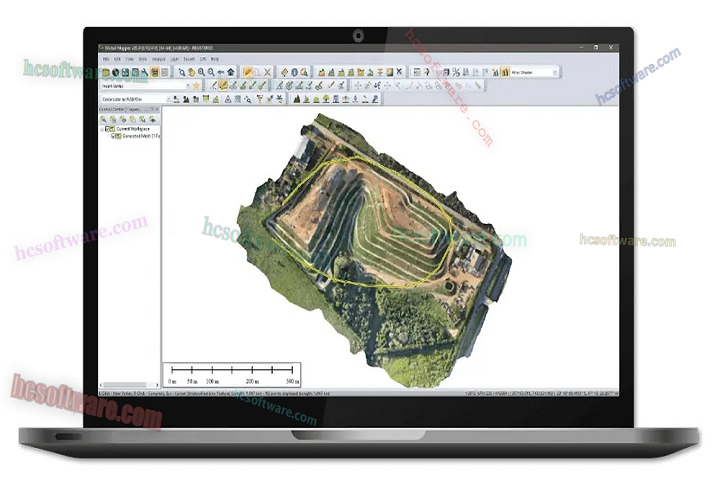Open the Analysis menu
720x480 pixels.
(158, 59)
